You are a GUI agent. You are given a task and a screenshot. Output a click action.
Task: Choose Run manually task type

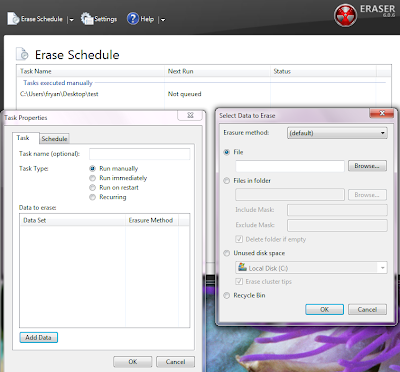[93, 169]
